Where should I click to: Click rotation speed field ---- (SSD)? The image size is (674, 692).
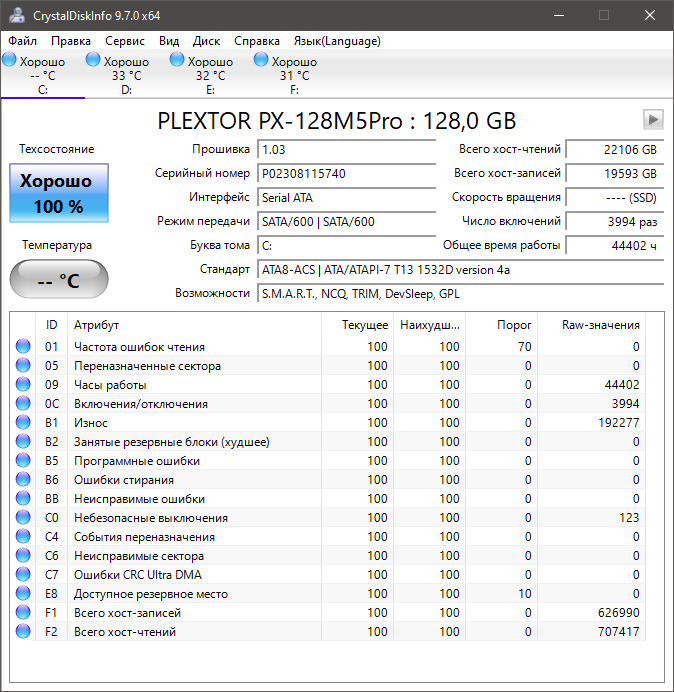point(615,197)
